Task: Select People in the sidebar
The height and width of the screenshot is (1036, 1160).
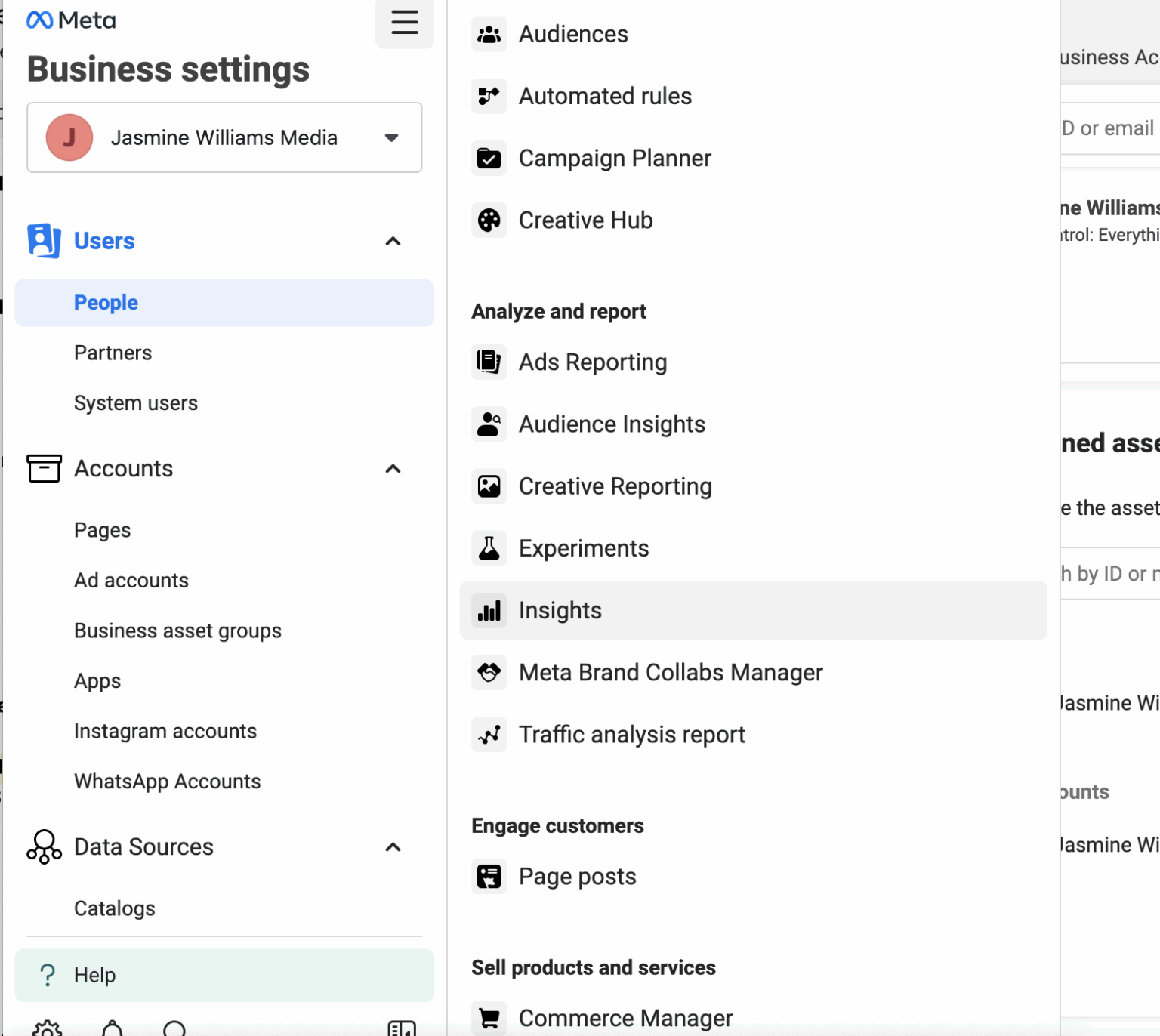Action: (x=224, y=303)
